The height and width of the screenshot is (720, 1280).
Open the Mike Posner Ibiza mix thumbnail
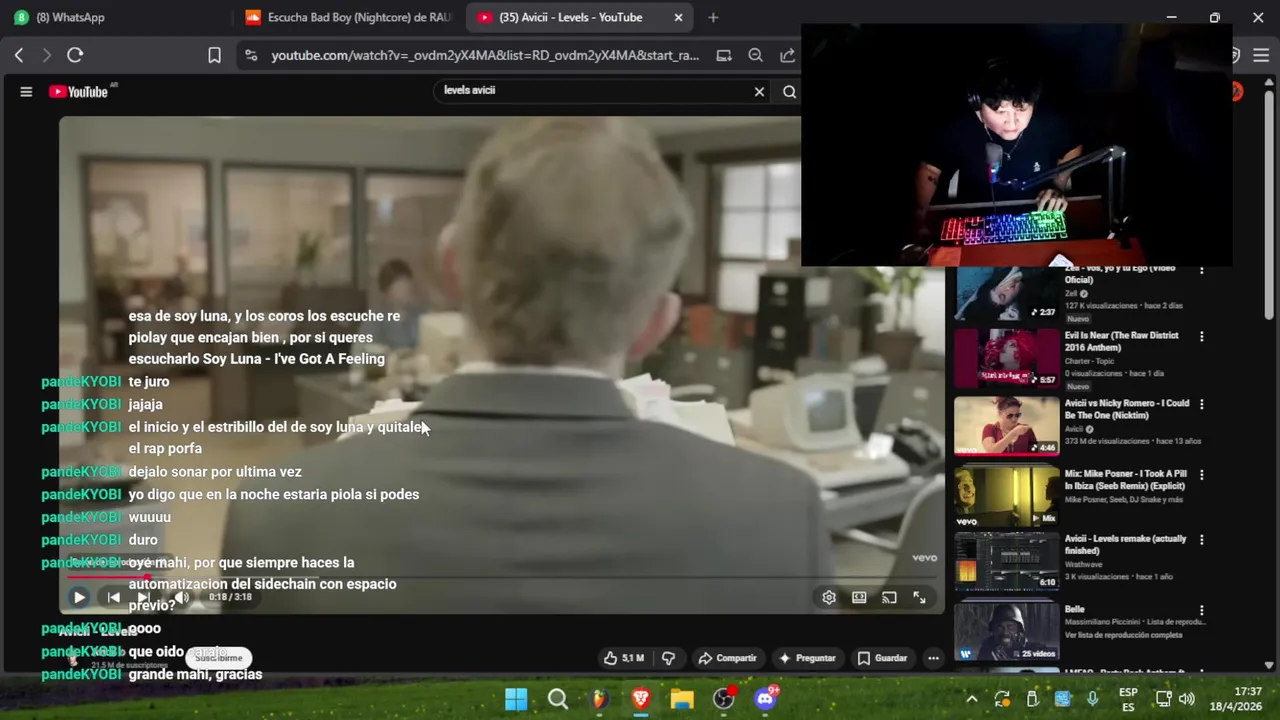(1006, 495)
